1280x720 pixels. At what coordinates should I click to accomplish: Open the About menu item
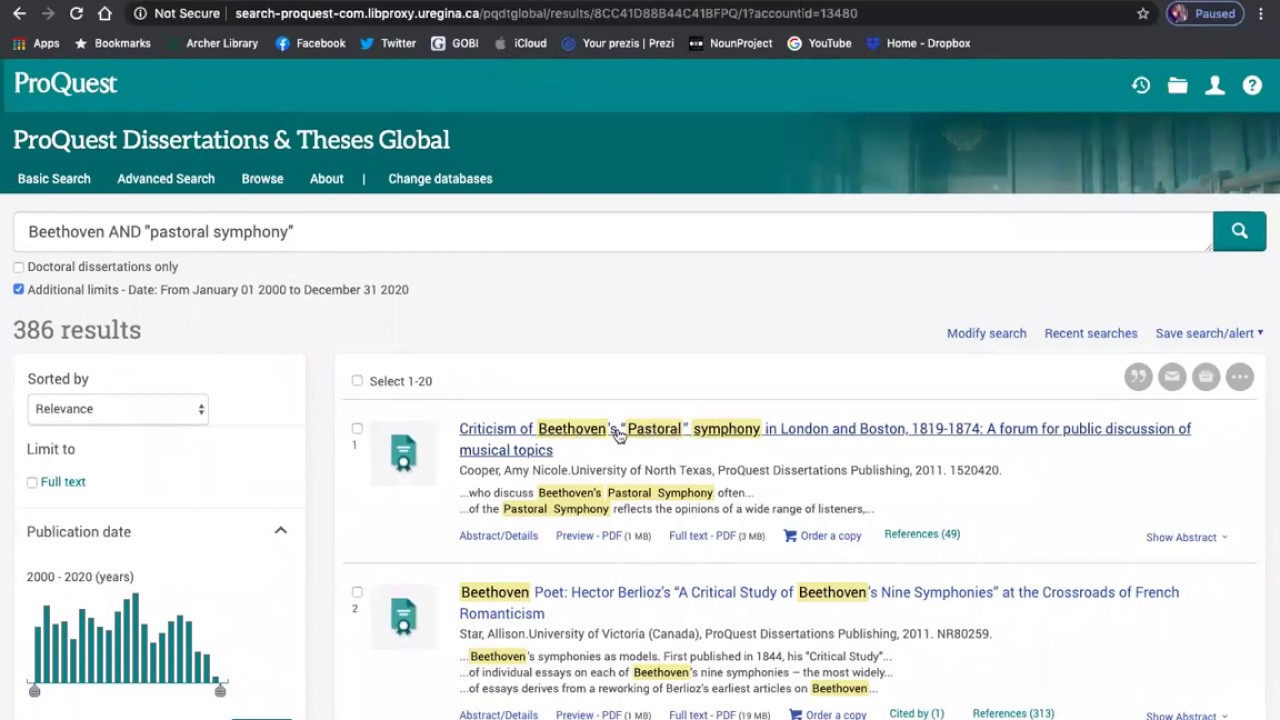tap(326, 179)
